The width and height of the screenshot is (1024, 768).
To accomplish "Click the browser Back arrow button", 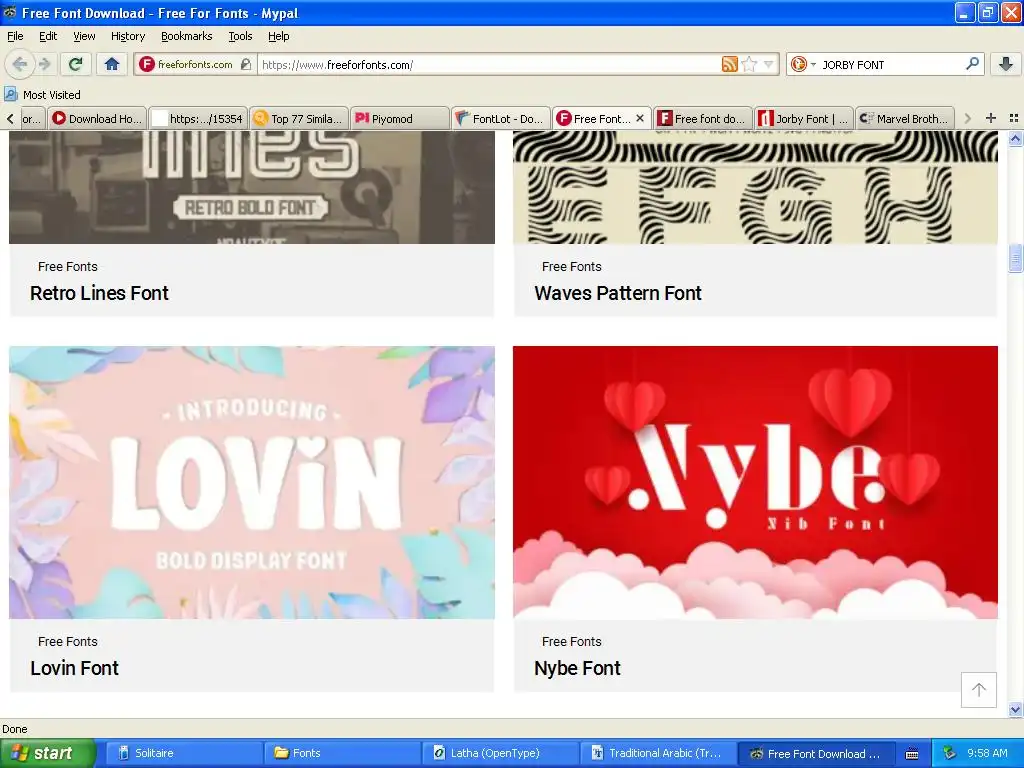I will point(19,64).
